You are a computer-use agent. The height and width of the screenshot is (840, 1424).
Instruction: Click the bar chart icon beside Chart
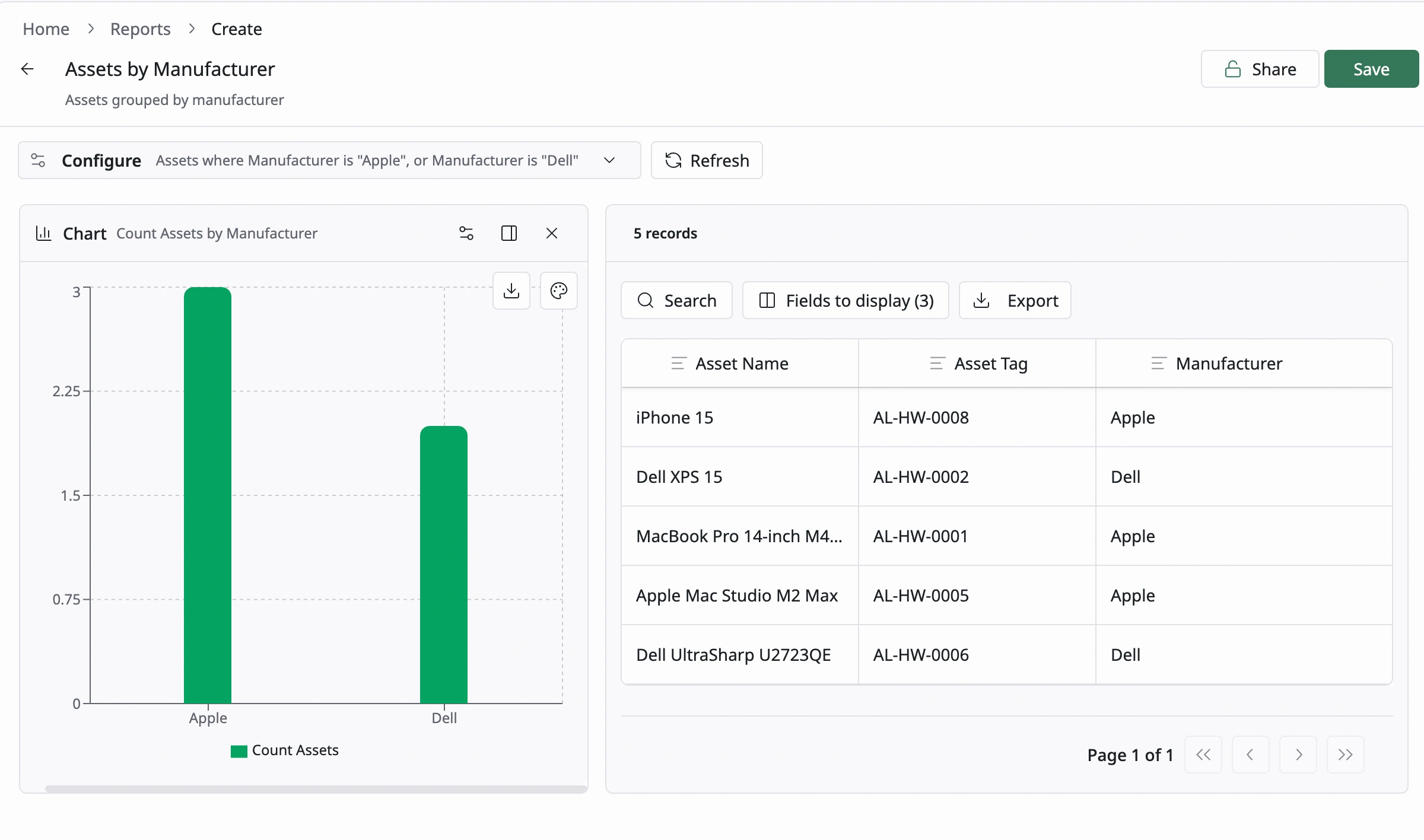click(43, 233)
